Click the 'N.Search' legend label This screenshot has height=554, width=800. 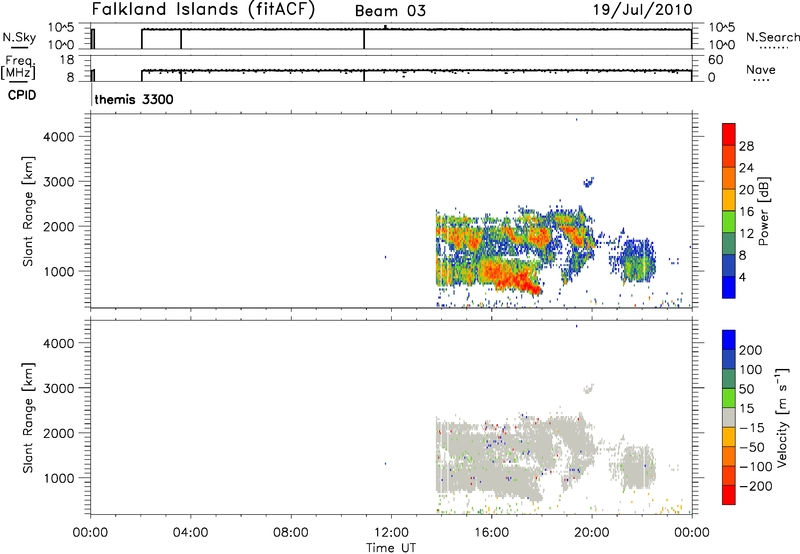coord(772,37)
